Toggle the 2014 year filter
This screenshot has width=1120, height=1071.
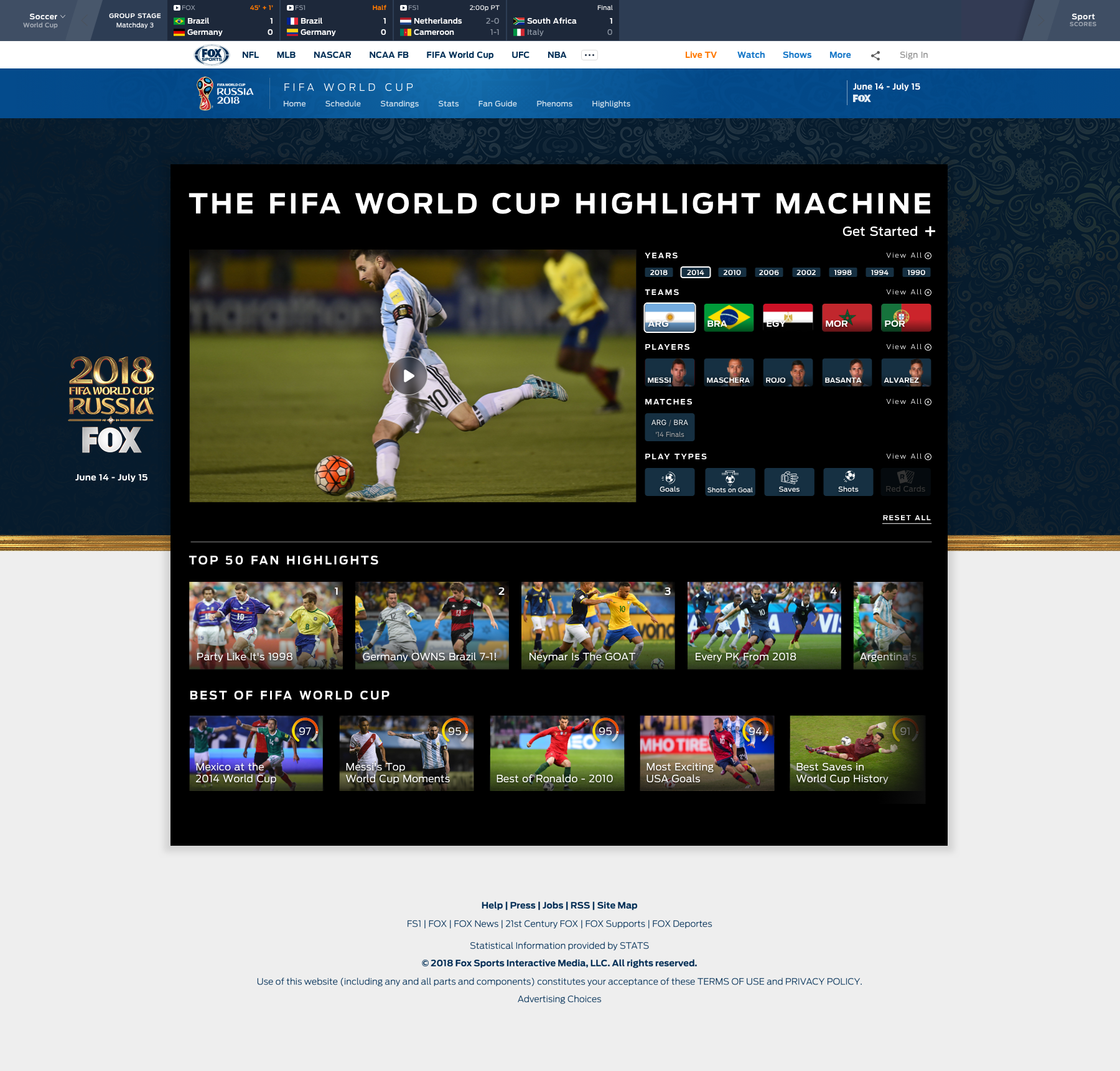click(695, 272)
